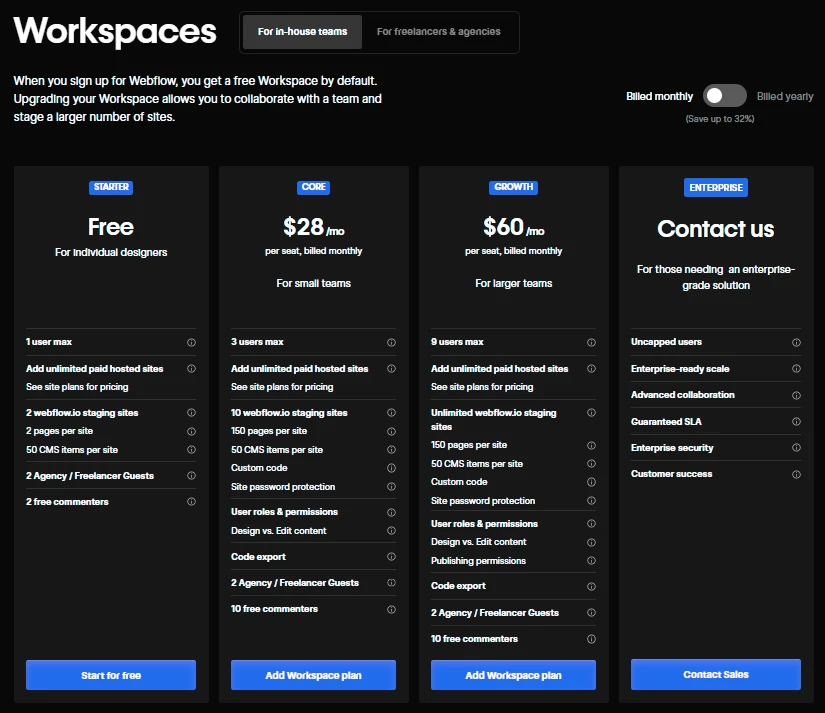Click info icon beside Core 'Custom code'
Image resolution: width=825 pixels, height=713 pixels.
[391, 468]
